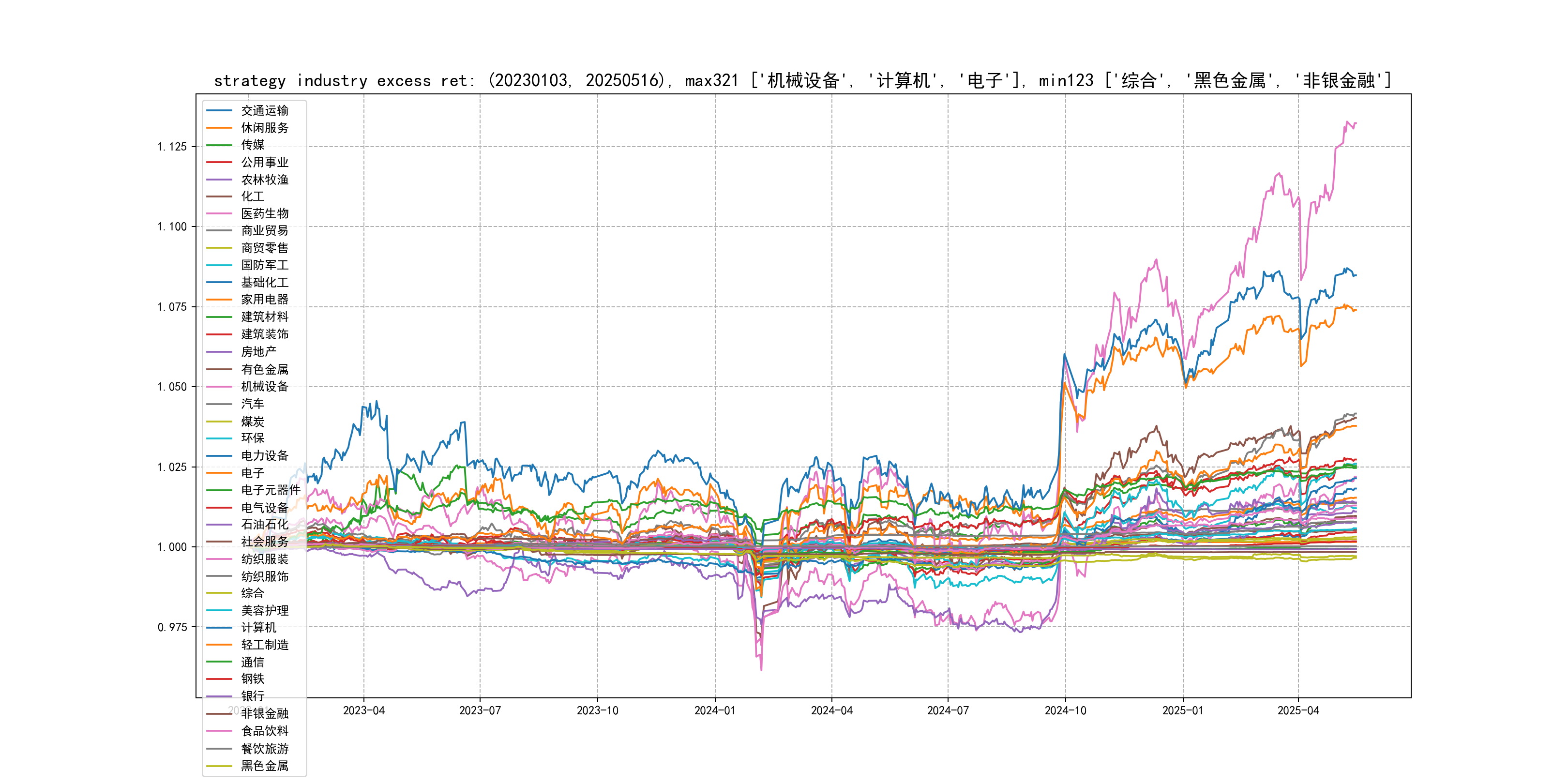Screen dimensions: 1568x784
Task: Click the 1.125 y-axis tick label
Action: point(172,147)
